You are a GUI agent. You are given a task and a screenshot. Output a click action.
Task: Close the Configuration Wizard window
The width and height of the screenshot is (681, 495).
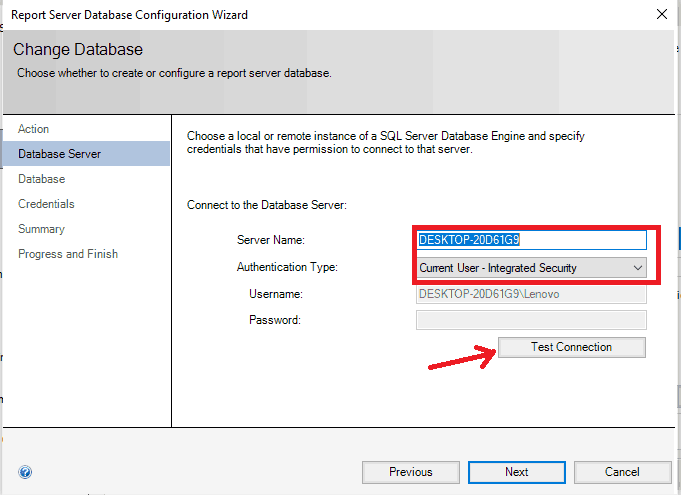coord(660,15)
